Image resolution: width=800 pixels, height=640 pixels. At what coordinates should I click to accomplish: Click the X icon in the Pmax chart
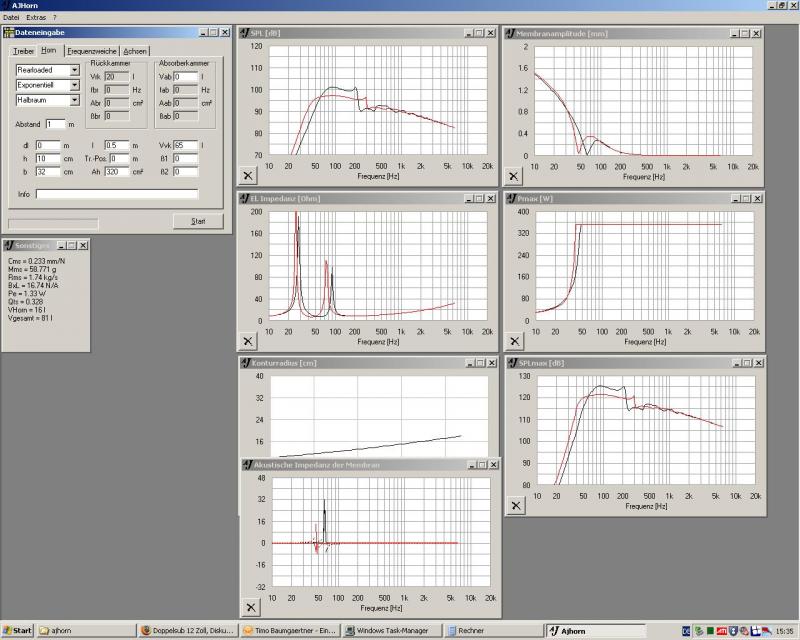tap(514, 339)
